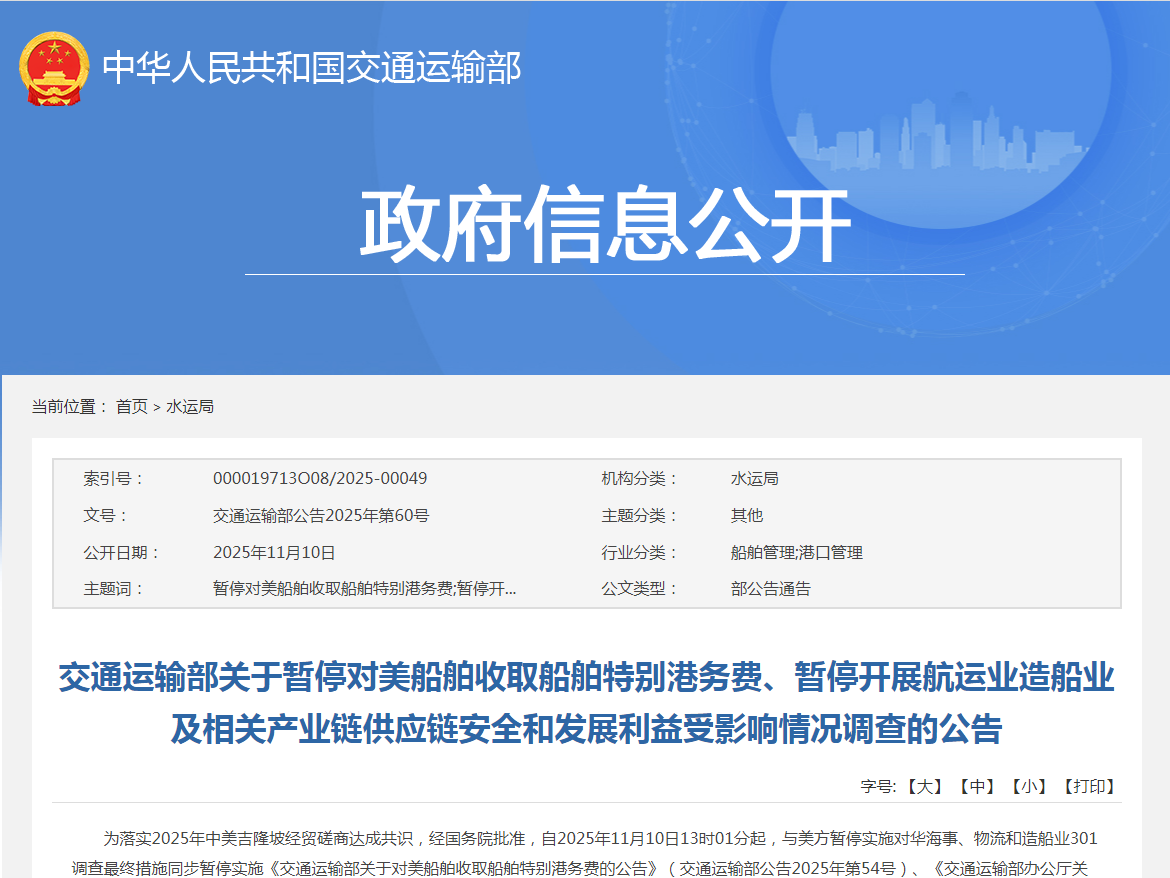Set font size to 【大】
1170x878 pixels.
[925, 786]
